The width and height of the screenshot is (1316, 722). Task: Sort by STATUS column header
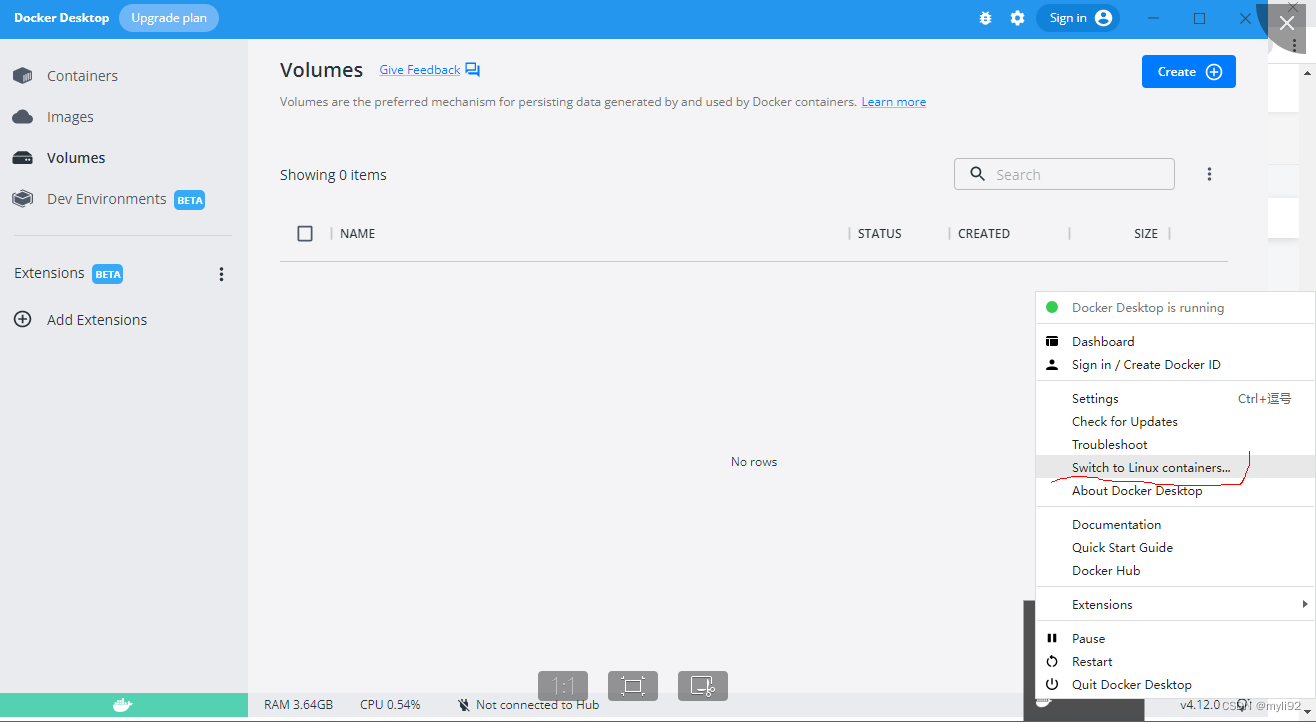coord(880,233)
